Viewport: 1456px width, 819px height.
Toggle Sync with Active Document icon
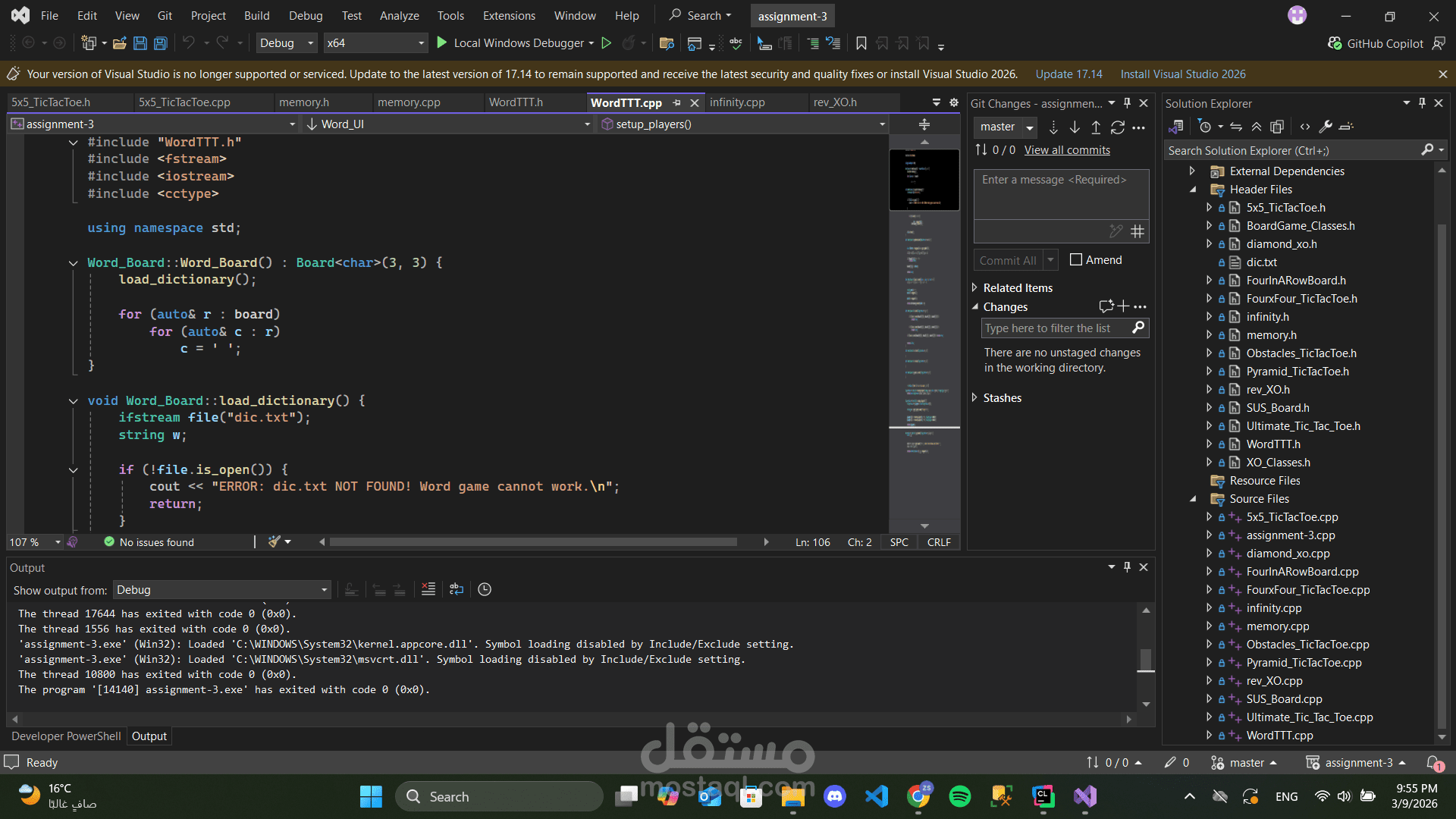point(1236,127)
